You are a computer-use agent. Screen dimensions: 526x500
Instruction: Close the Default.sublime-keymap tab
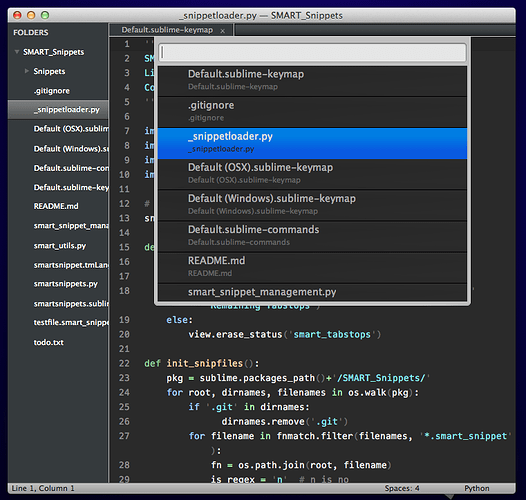coord(222,31)
